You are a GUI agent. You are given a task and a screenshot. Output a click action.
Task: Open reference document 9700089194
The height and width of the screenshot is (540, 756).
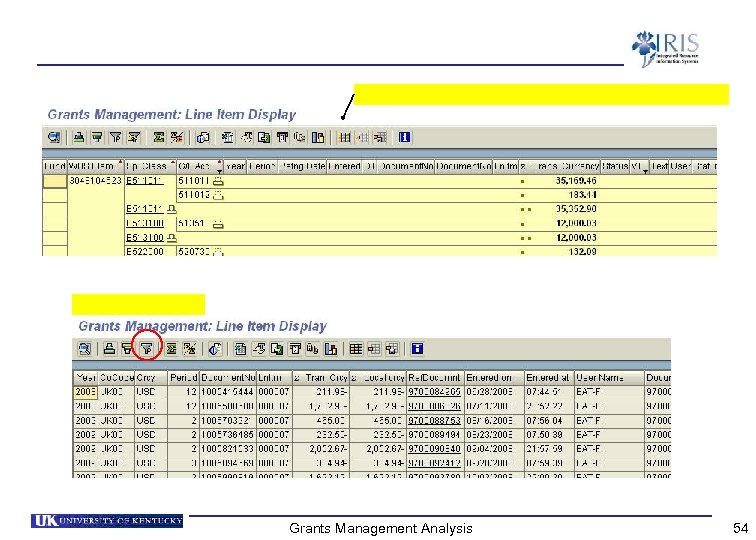(434, 434)
